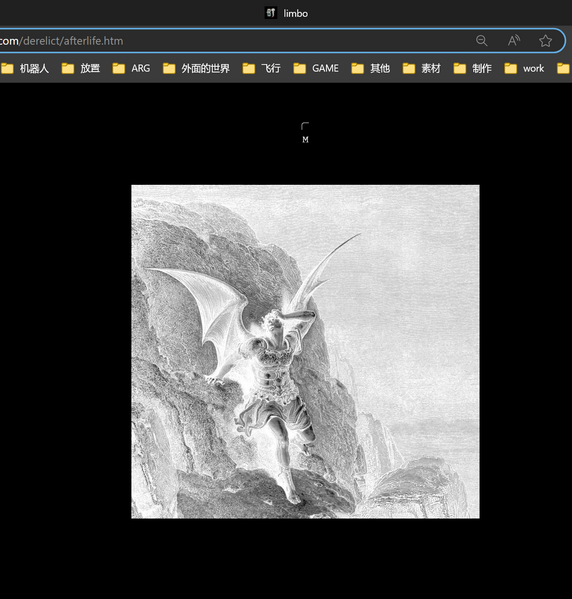Click the folder icon beside GAME
This screenshot has width=572, height=599.
point(300,68)
